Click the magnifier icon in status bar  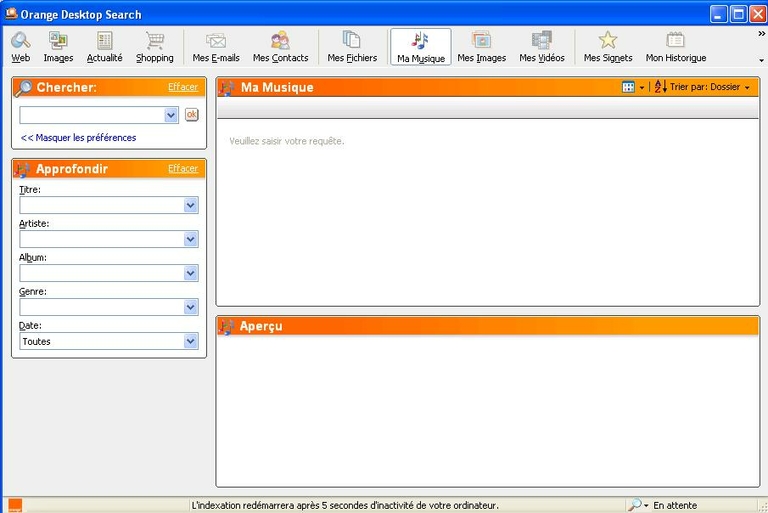click(634, 504)
